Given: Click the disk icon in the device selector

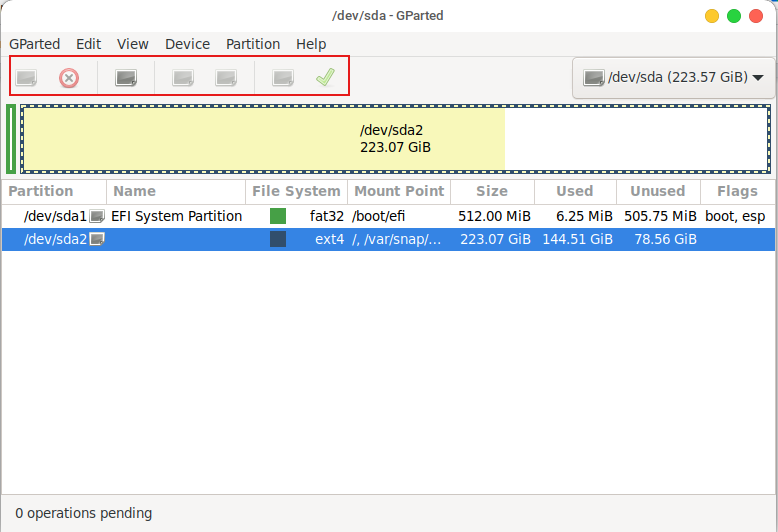Looking at the screenshot, I should click(x=593, y=77).
